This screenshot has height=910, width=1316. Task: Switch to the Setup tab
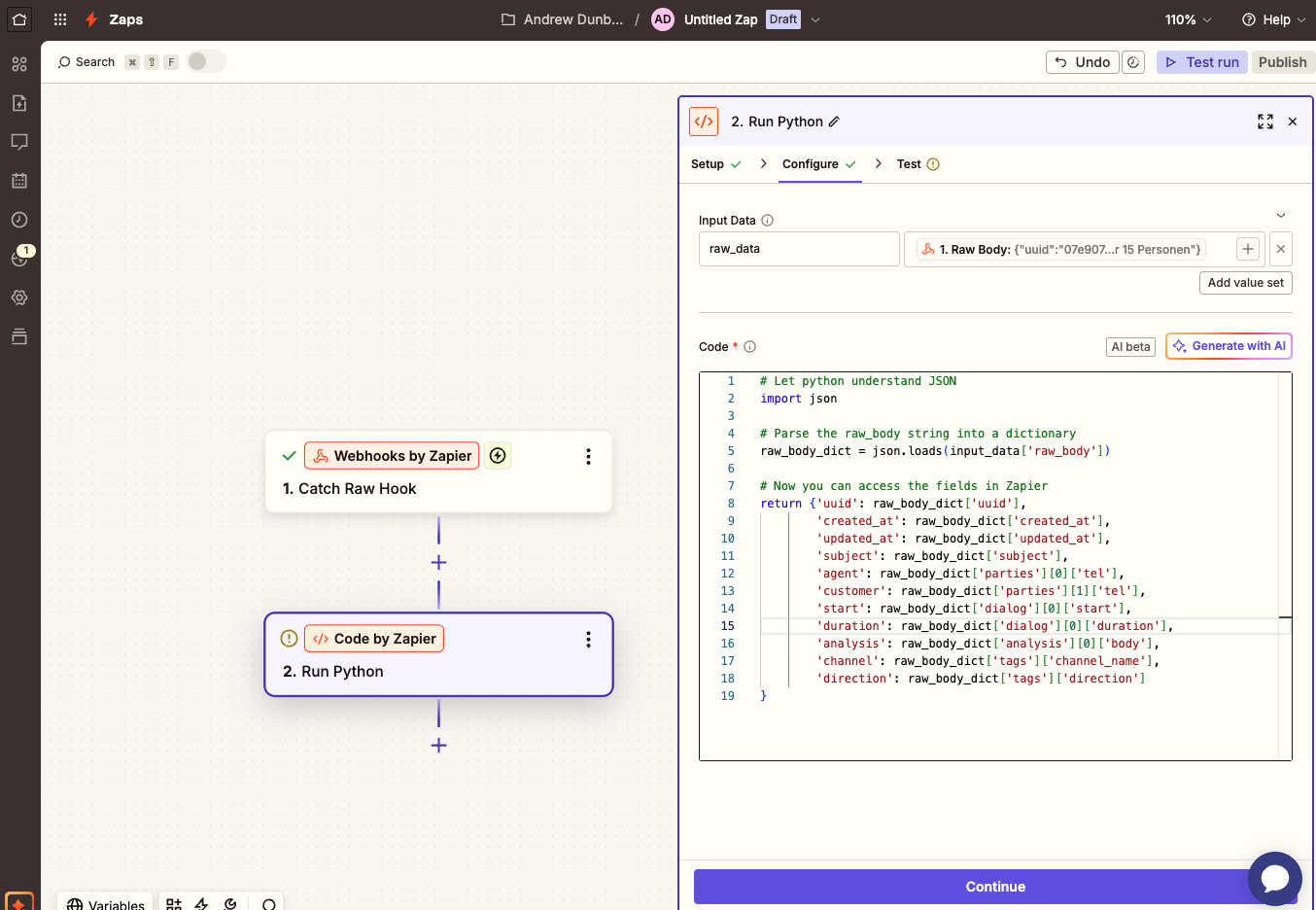tap(715, 164)
